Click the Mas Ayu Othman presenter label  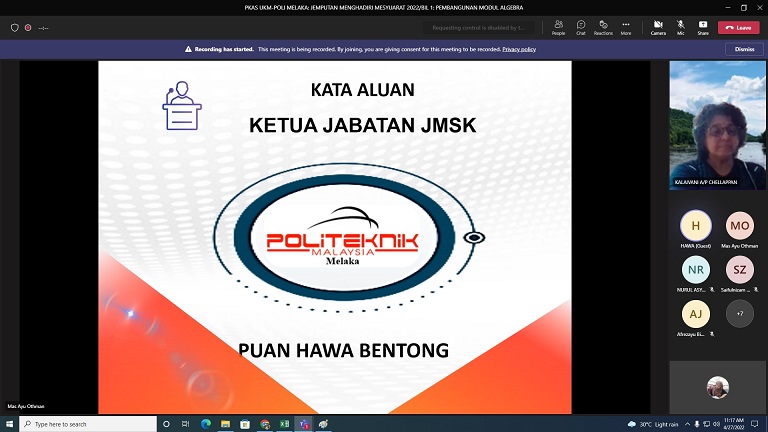pos(26,406)
